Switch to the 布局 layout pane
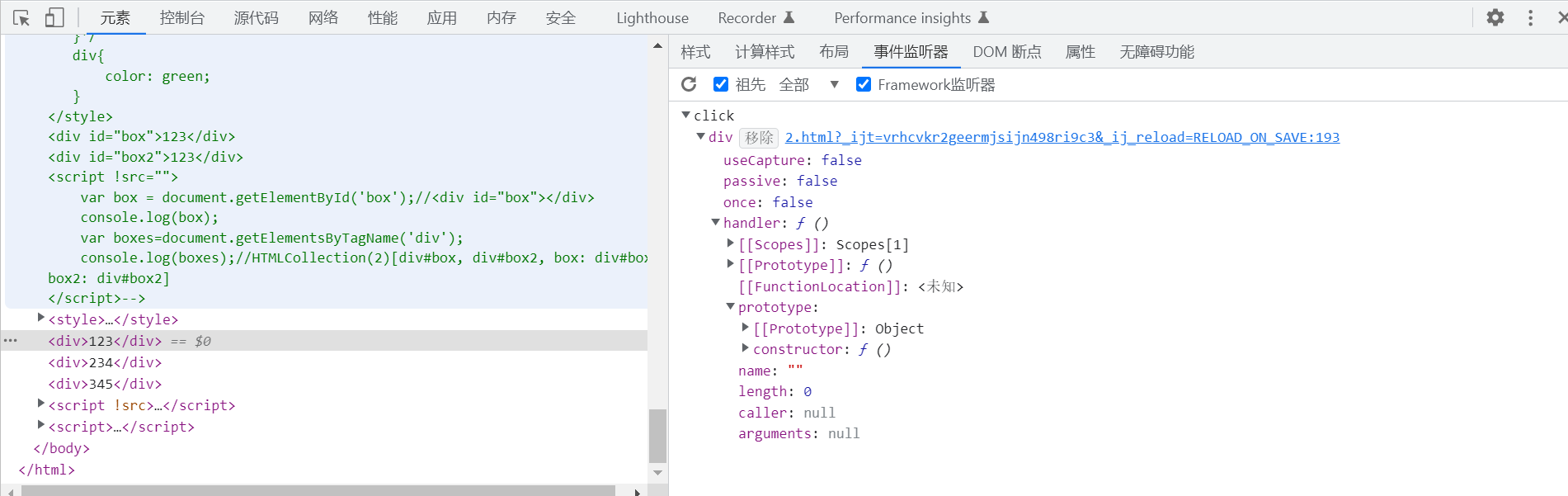The image size is (1568, 496). [834, 52]
